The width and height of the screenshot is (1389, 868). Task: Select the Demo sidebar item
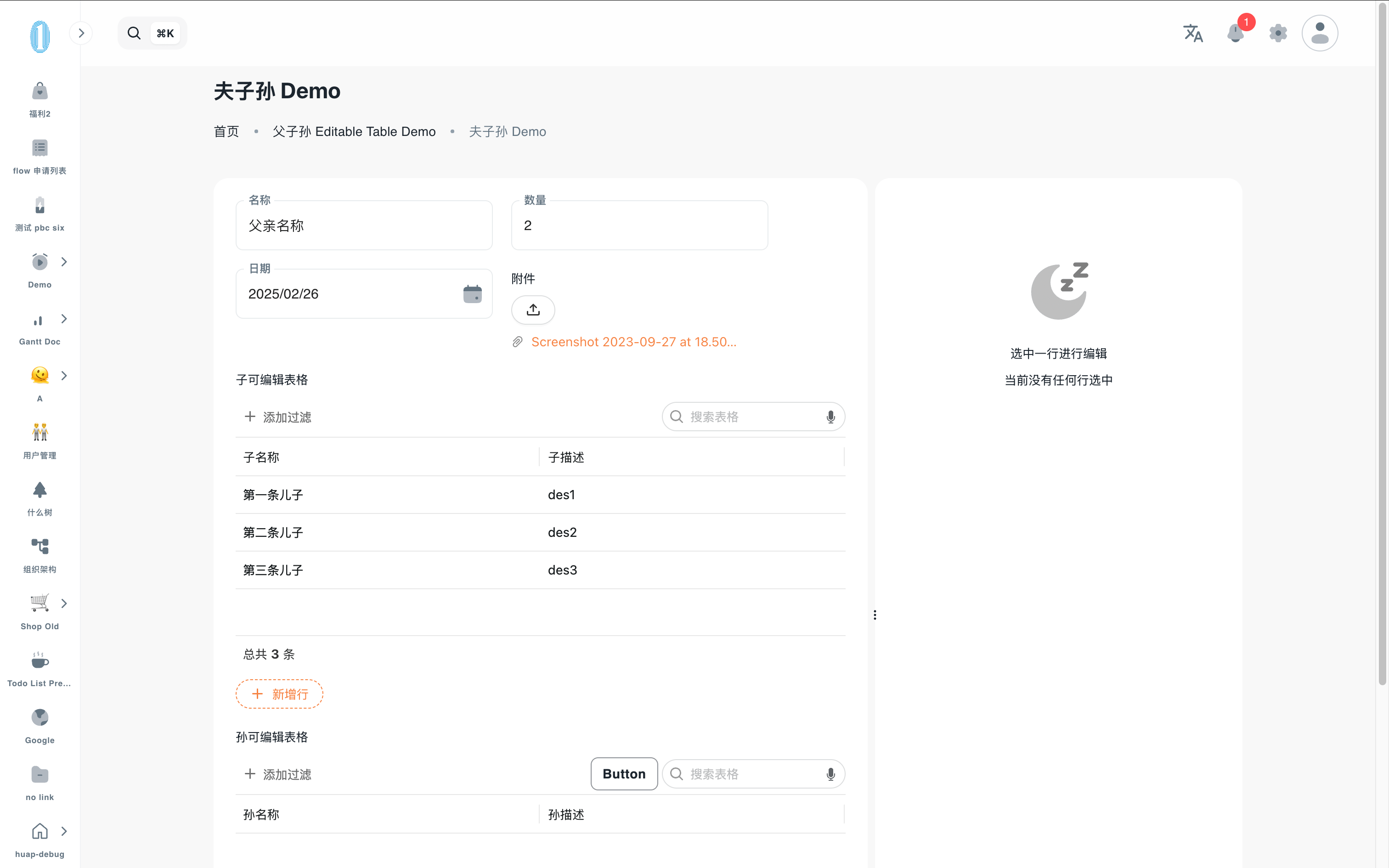[x=40, y=271]
